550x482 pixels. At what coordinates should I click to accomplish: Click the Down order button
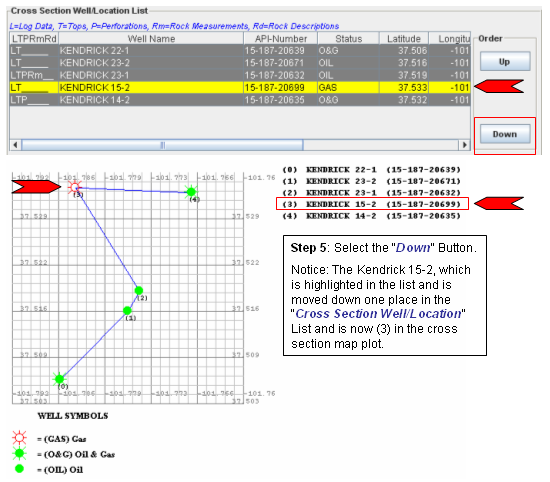pyautogui.click(x=505, y=134)
